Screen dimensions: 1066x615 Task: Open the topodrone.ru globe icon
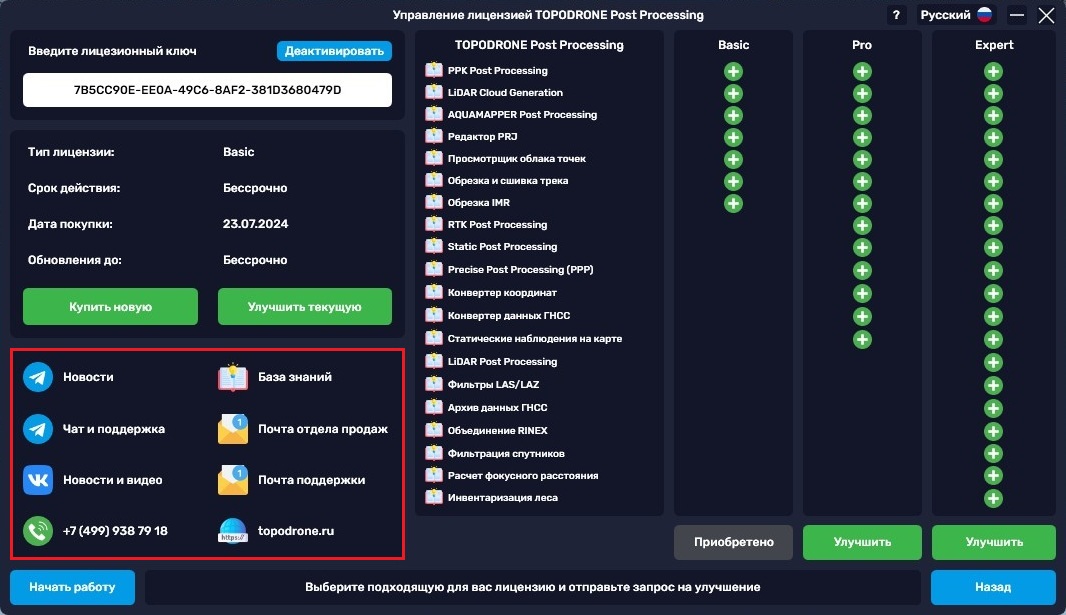coord(233,531)
